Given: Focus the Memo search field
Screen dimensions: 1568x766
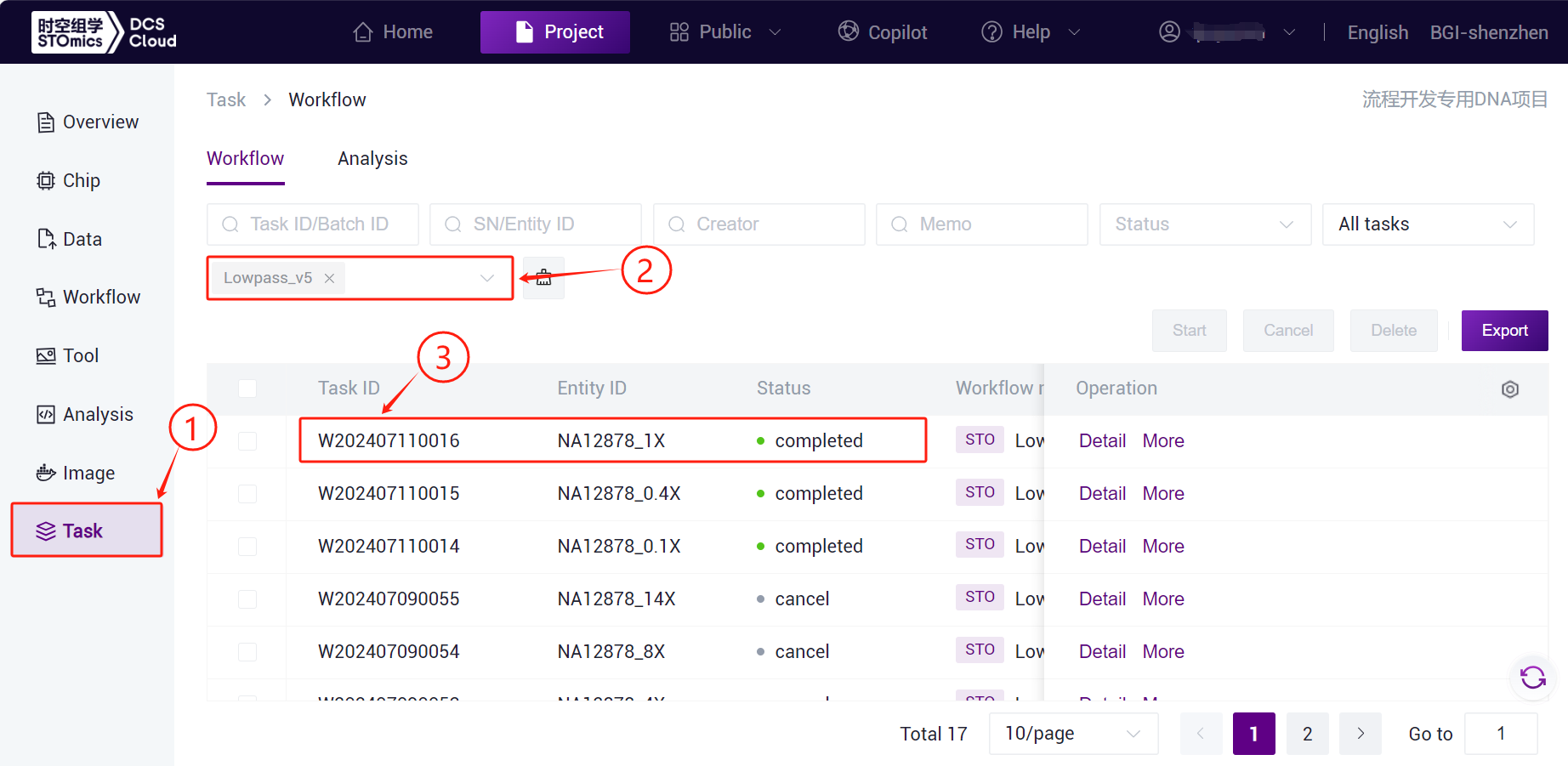Looking at the screenshot, I should pyautogui.click(x=982, y=224).
